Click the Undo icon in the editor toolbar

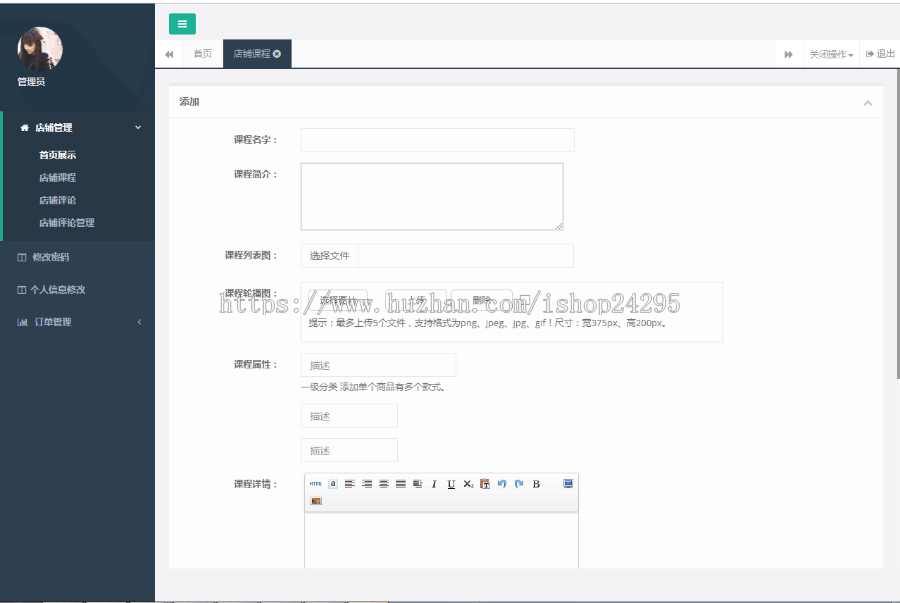pos(502,484)
